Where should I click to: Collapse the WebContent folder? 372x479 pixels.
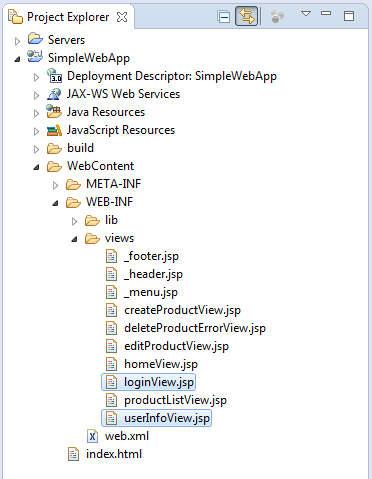pos(36,167)
